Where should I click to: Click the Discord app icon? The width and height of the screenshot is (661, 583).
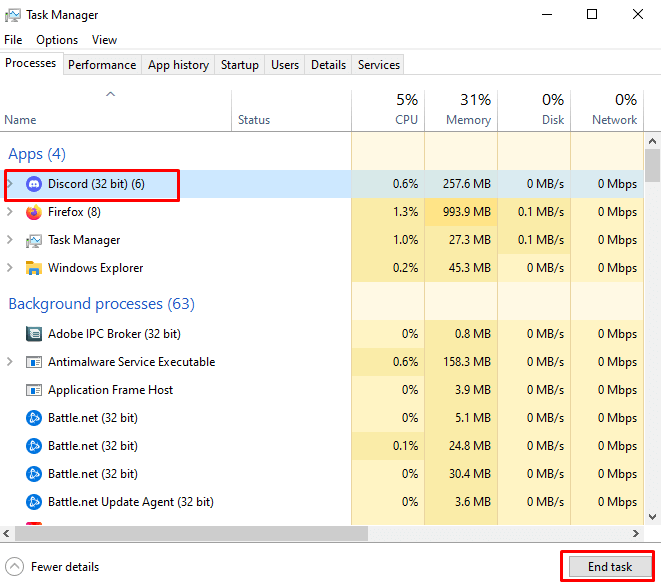click(x=34, y=184)
